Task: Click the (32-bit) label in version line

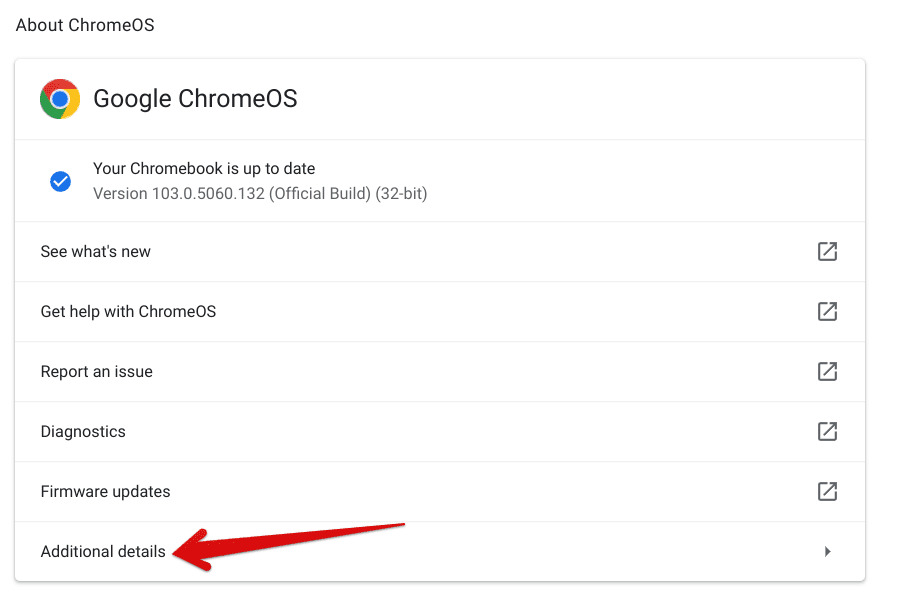Action: pyautogui.click(x=401, y=193)
